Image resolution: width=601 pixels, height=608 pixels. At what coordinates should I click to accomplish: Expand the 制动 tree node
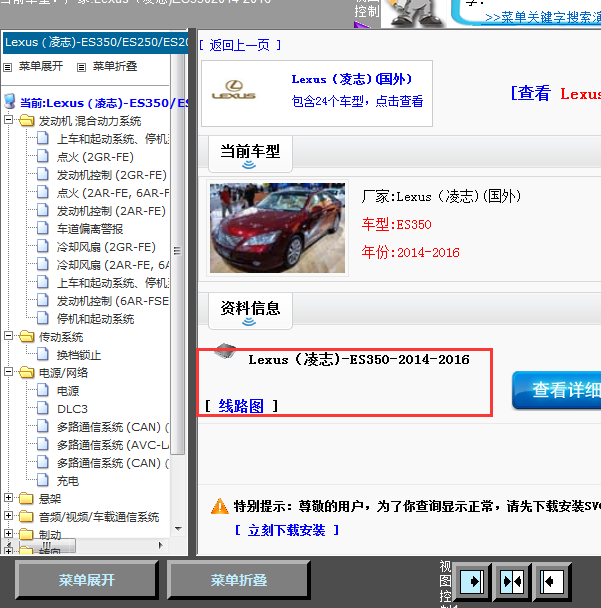click(9, 533)
